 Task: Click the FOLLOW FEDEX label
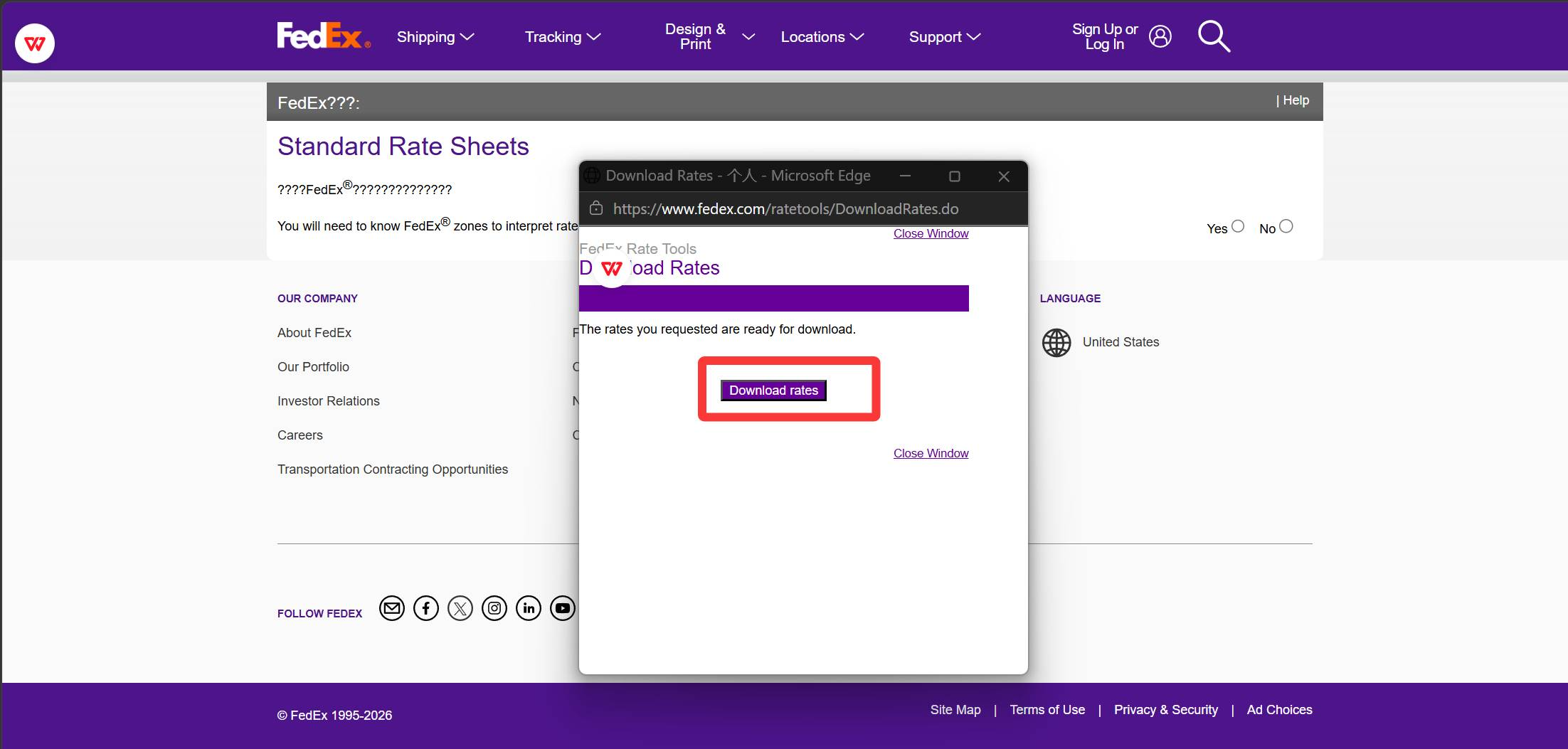[319, 614]
